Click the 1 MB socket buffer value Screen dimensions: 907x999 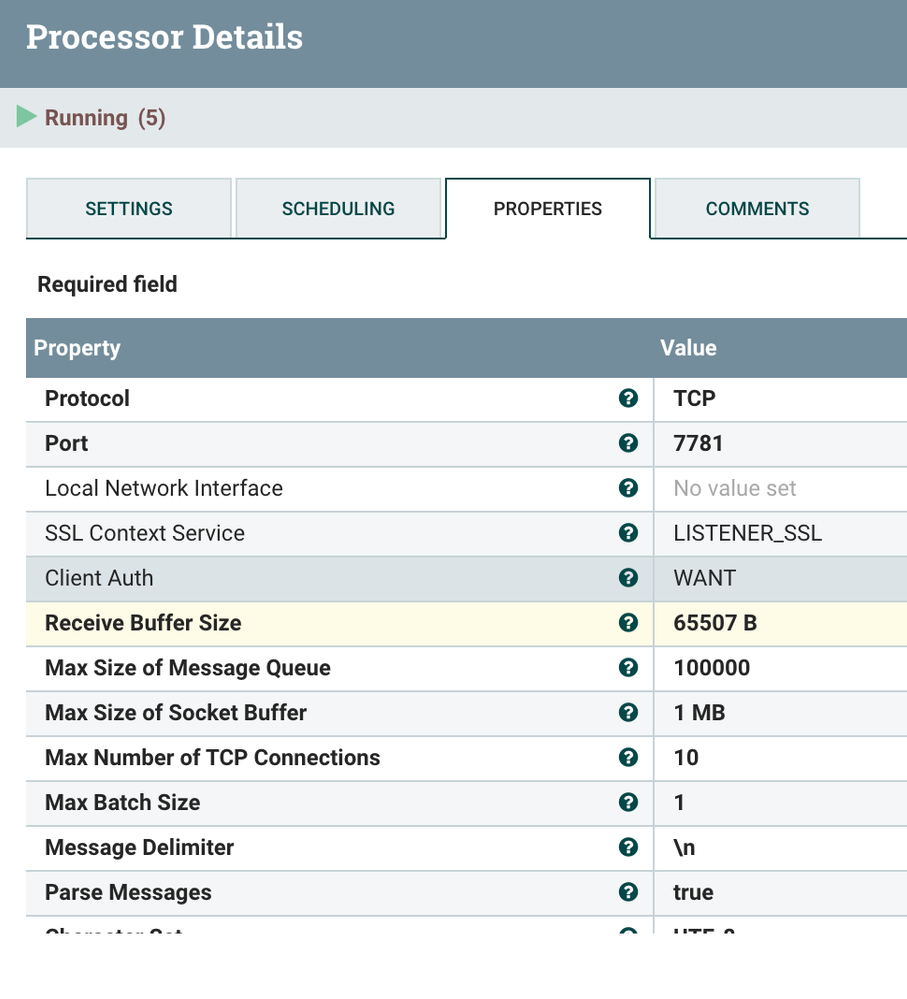pyautogui.click(x=699, y=713)
